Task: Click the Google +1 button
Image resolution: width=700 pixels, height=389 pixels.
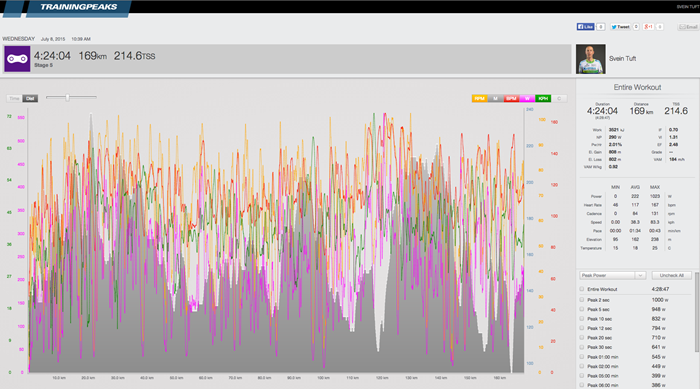Action: 648,27
